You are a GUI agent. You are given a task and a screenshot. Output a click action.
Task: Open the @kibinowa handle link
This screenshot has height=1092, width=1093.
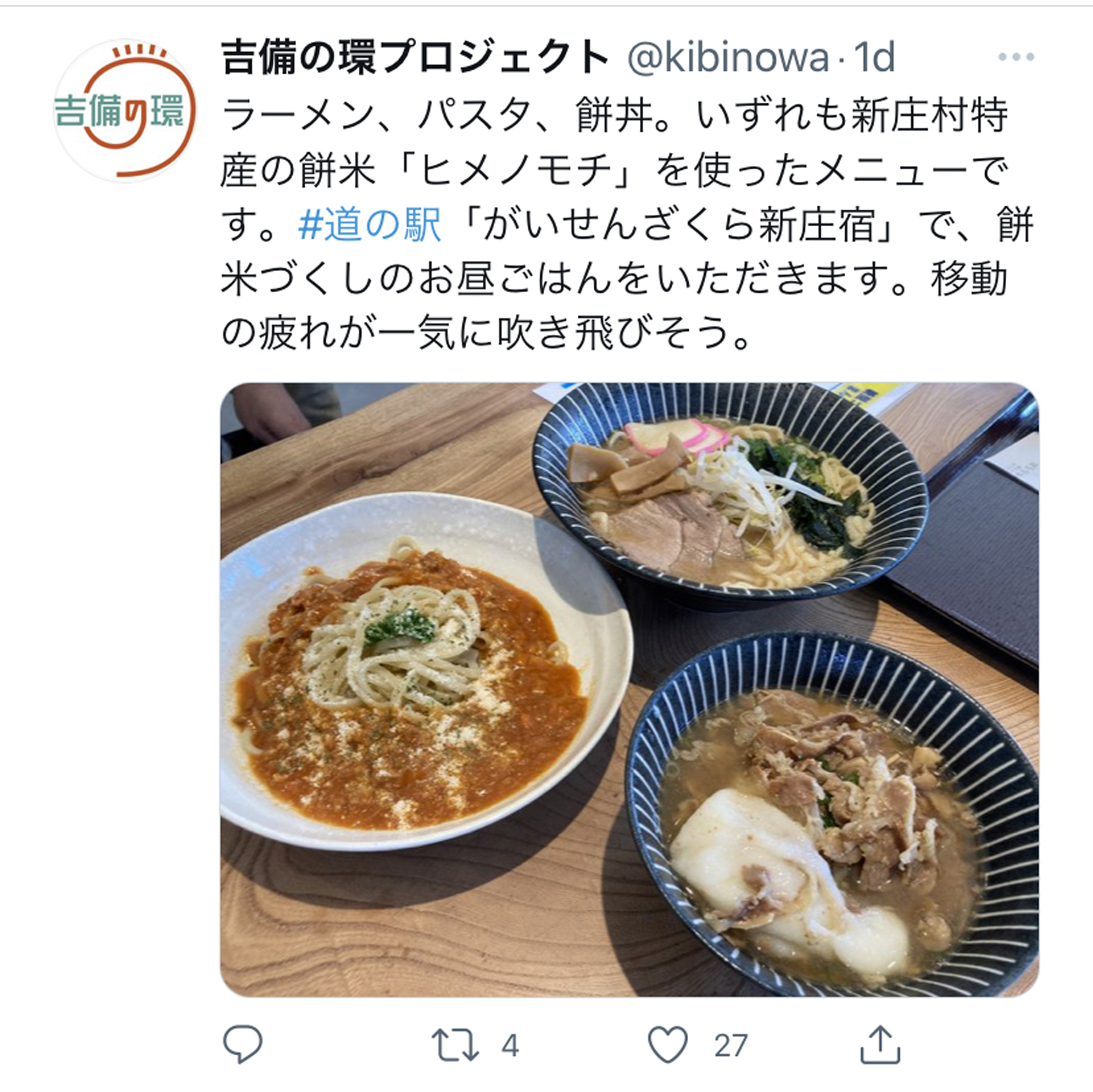point(728,58)
